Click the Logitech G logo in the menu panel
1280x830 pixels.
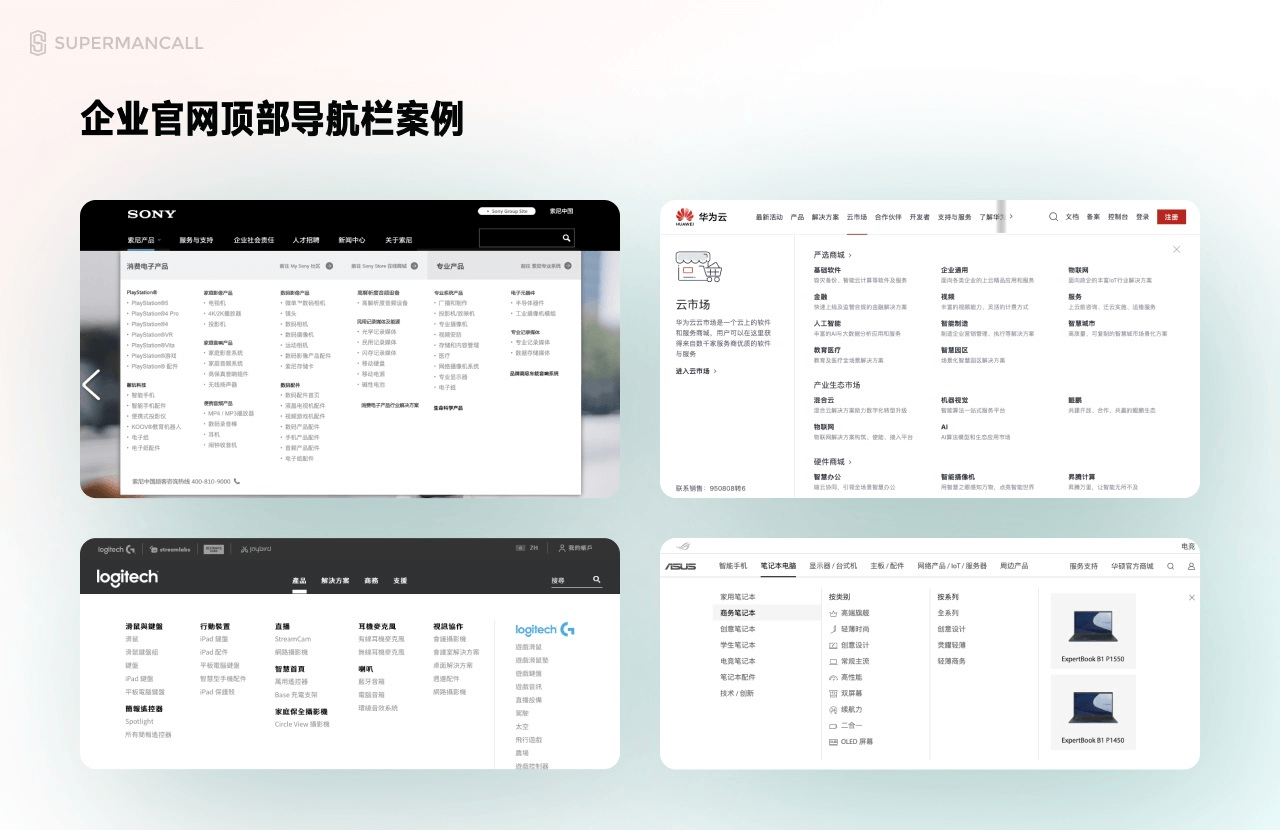(x=545, y=629)
